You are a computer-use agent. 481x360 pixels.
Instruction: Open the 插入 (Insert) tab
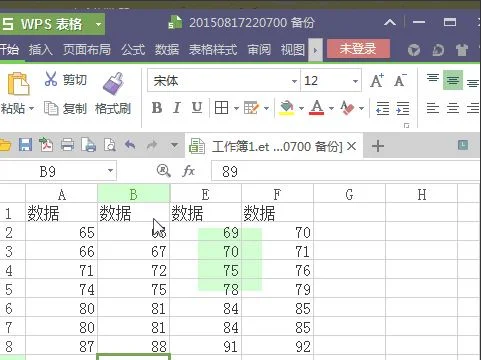pyautogui.click(x=40, y=50)
